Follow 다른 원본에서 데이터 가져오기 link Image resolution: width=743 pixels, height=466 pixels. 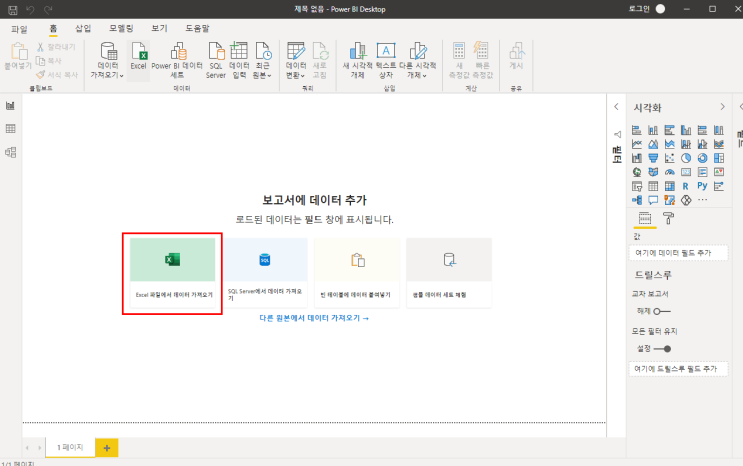(x=314, y=318)
